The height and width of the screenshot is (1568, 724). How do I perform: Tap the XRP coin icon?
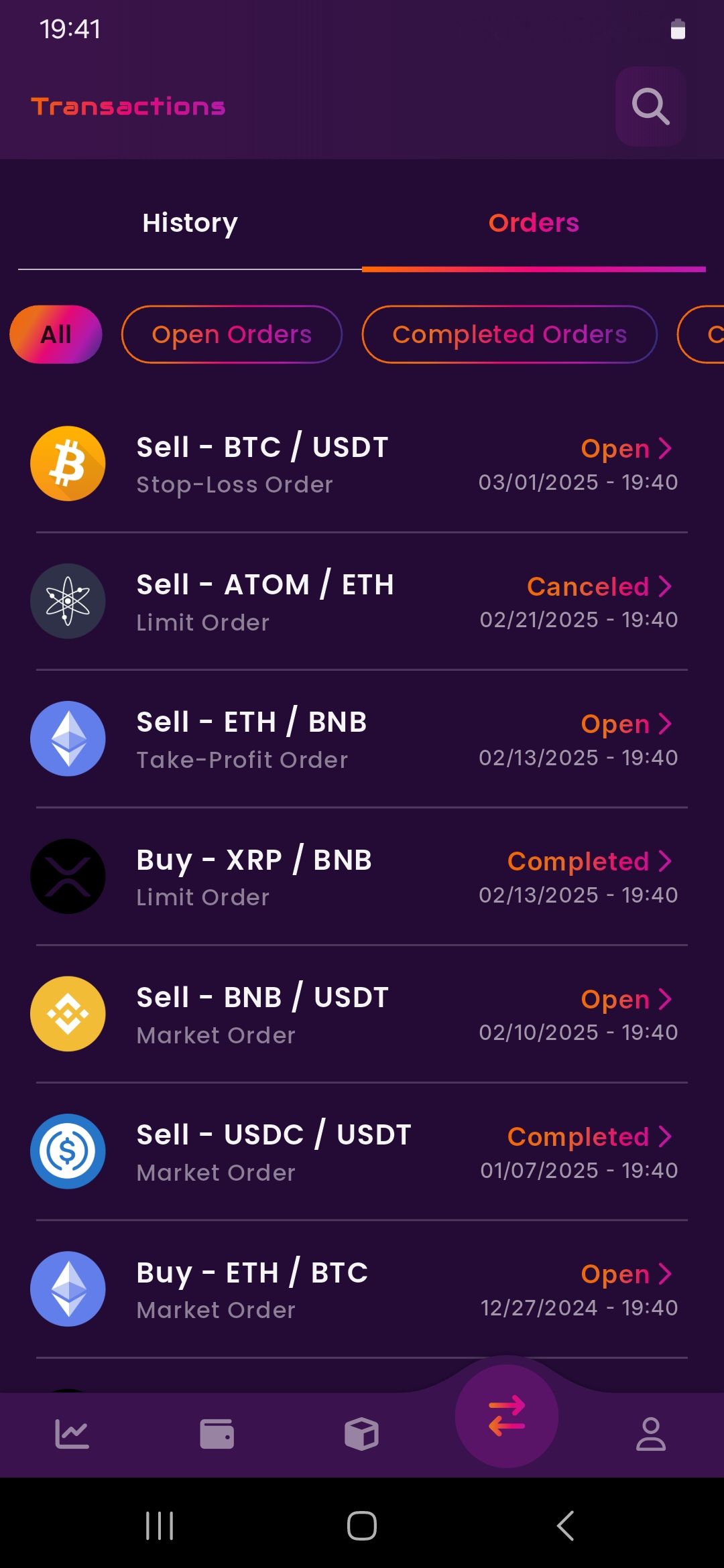click(x=68, y=876)
